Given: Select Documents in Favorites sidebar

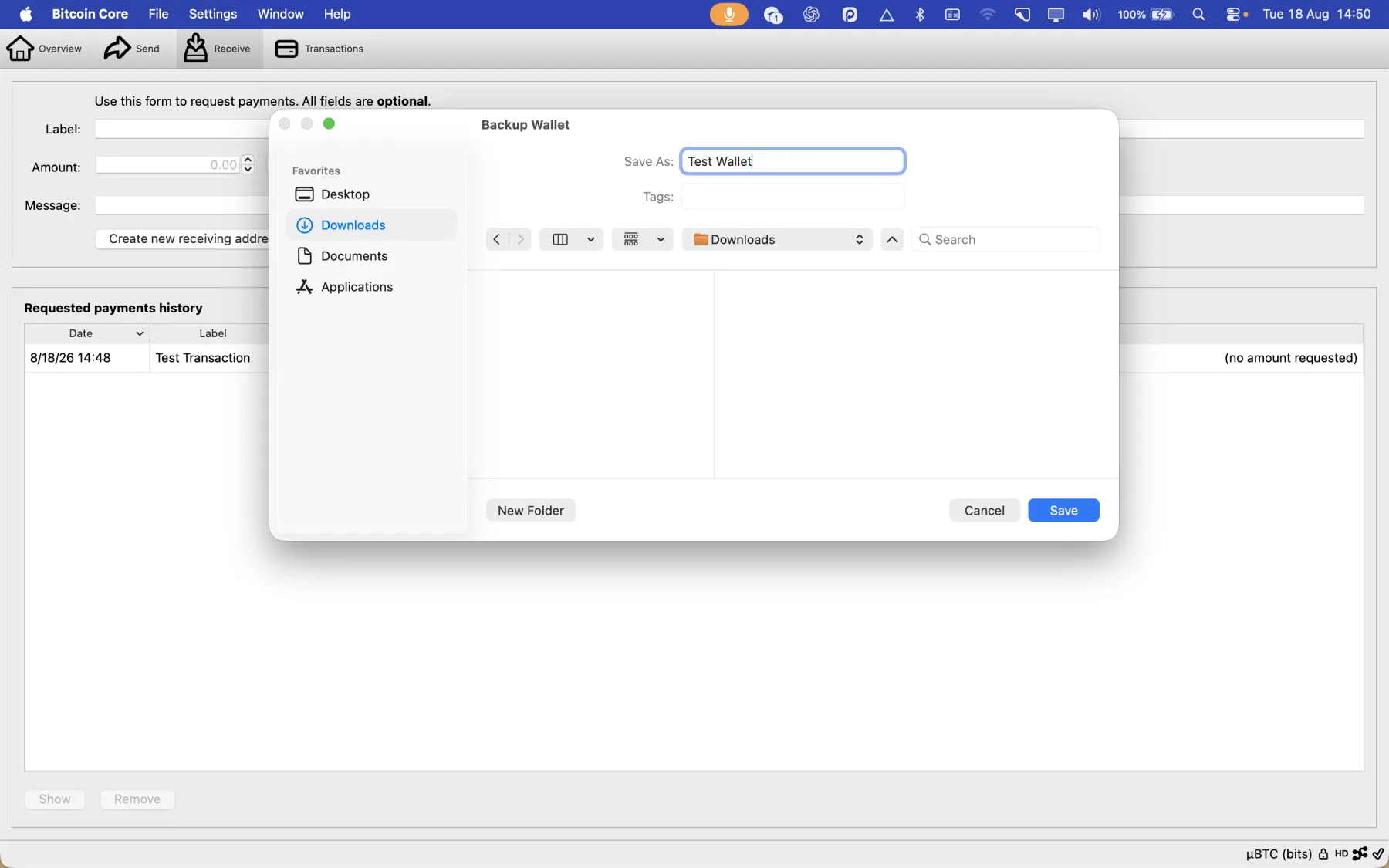Looking at the screenshot, I should pyautogui.click(x=372, y=256).
